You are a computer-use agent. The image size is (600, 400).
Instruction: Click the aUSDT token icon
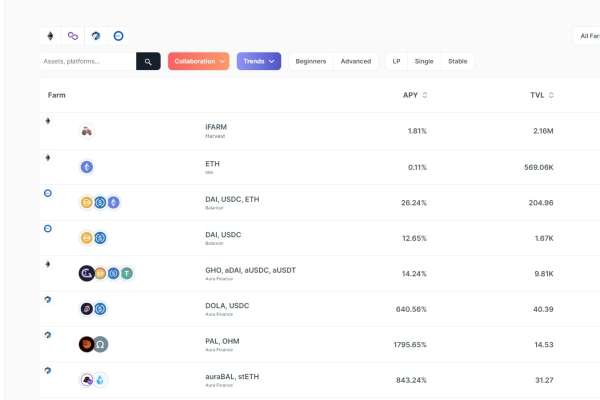click(127, 273)
